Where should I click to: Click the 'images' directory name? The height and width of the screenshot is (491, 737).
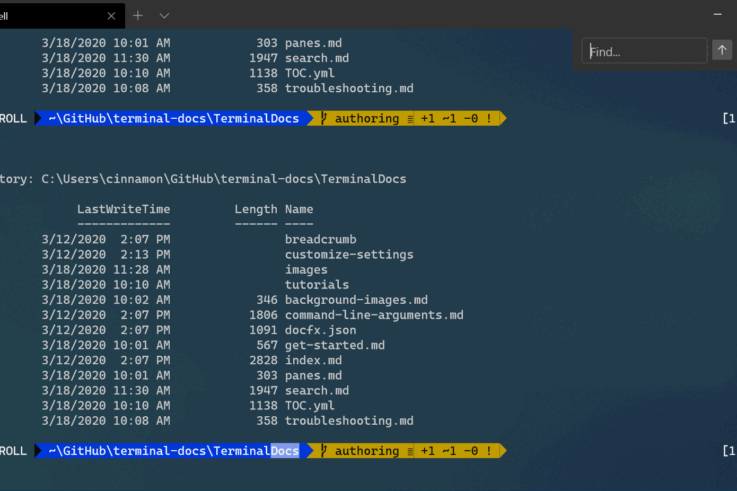tap(306, 270)
